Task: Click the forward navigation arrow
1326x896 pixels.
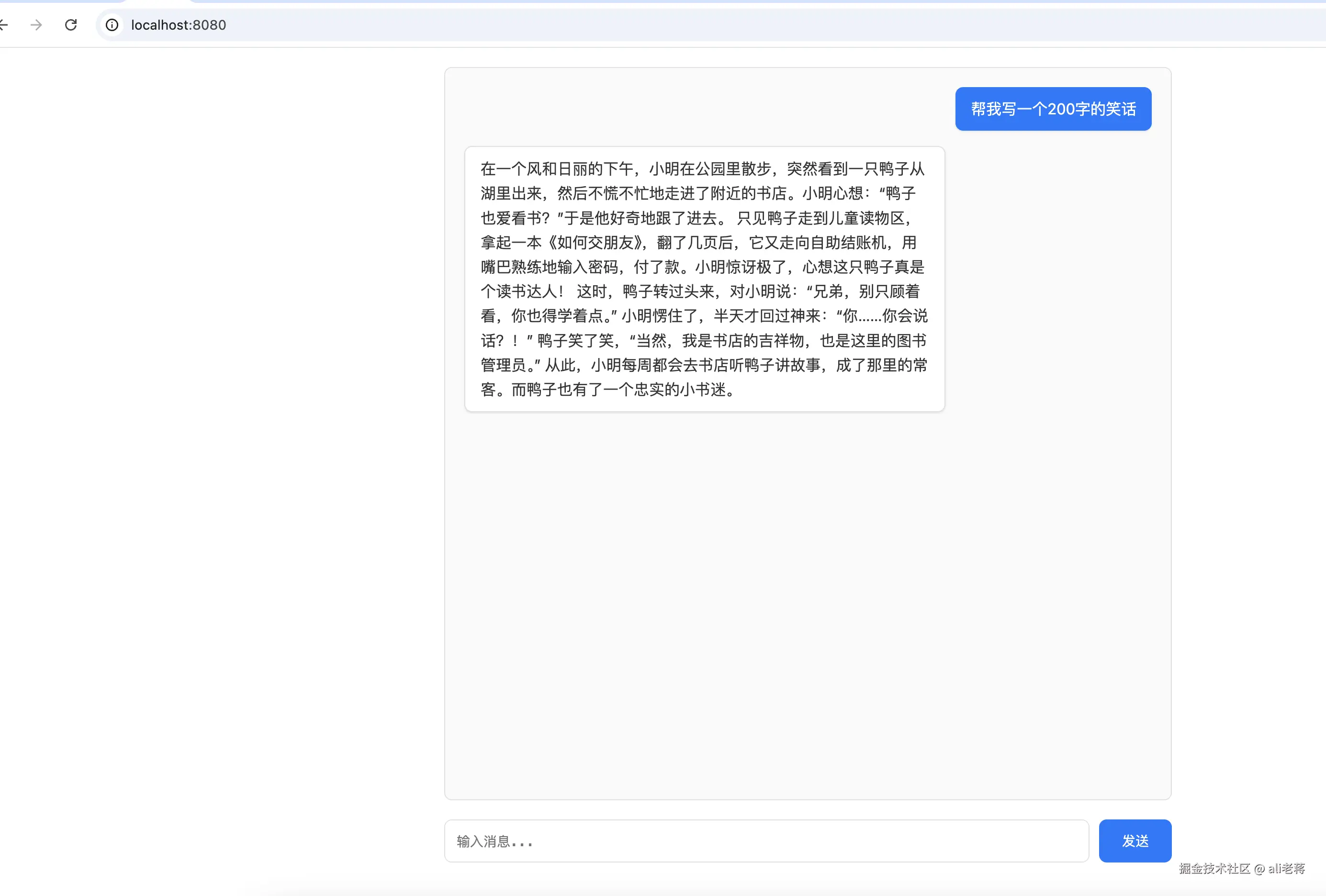Action: point(36,24)
